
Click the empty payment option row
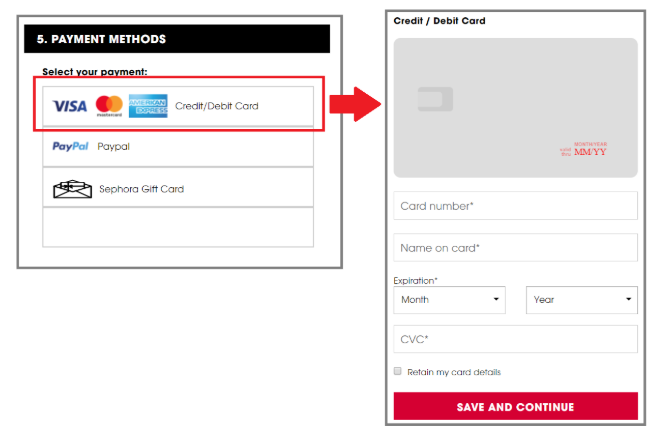click(178, 228)
